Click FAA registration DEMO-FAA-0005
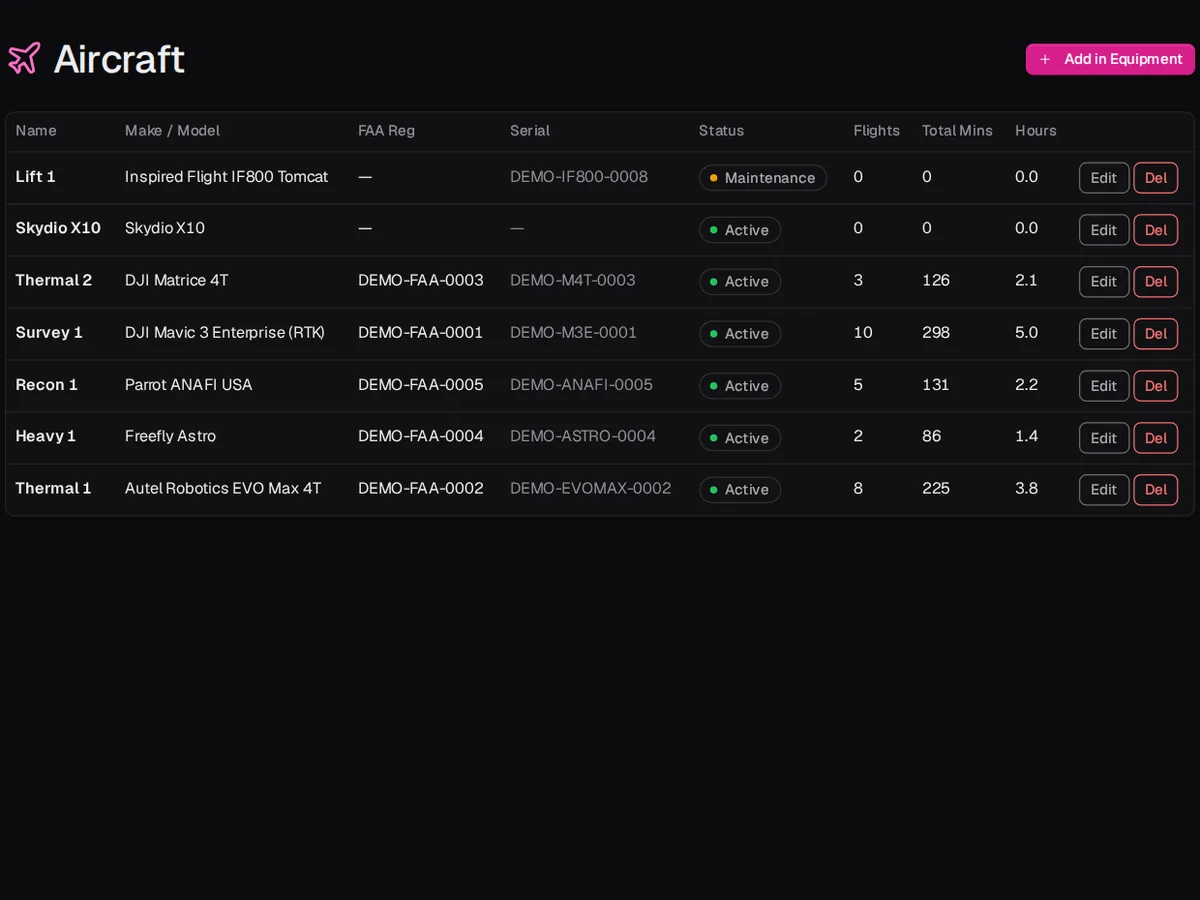The width and height of the screenshot is (1200, 900). (421, 385)
